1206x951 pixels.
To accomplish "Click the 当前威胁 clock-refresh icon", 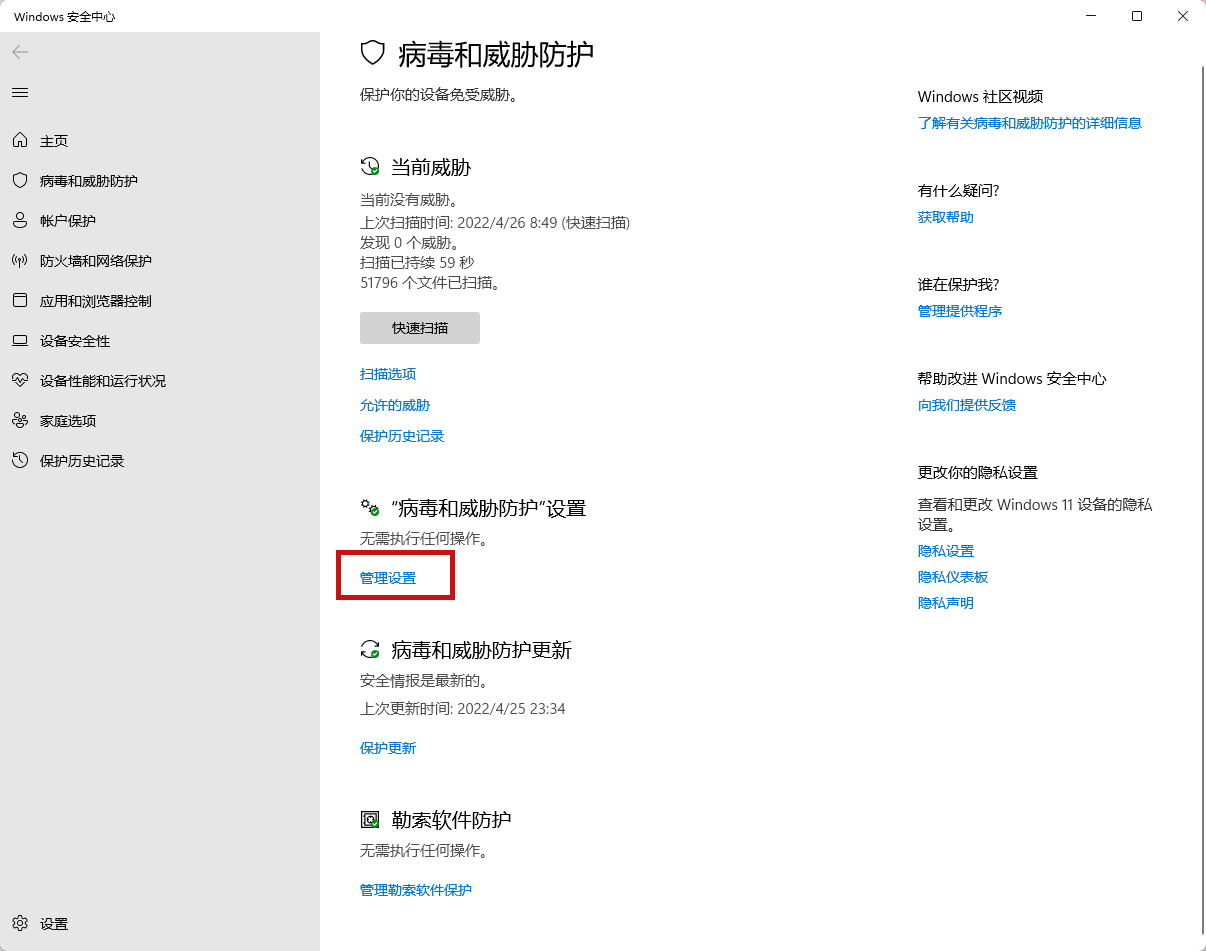I will coord(370,167).
